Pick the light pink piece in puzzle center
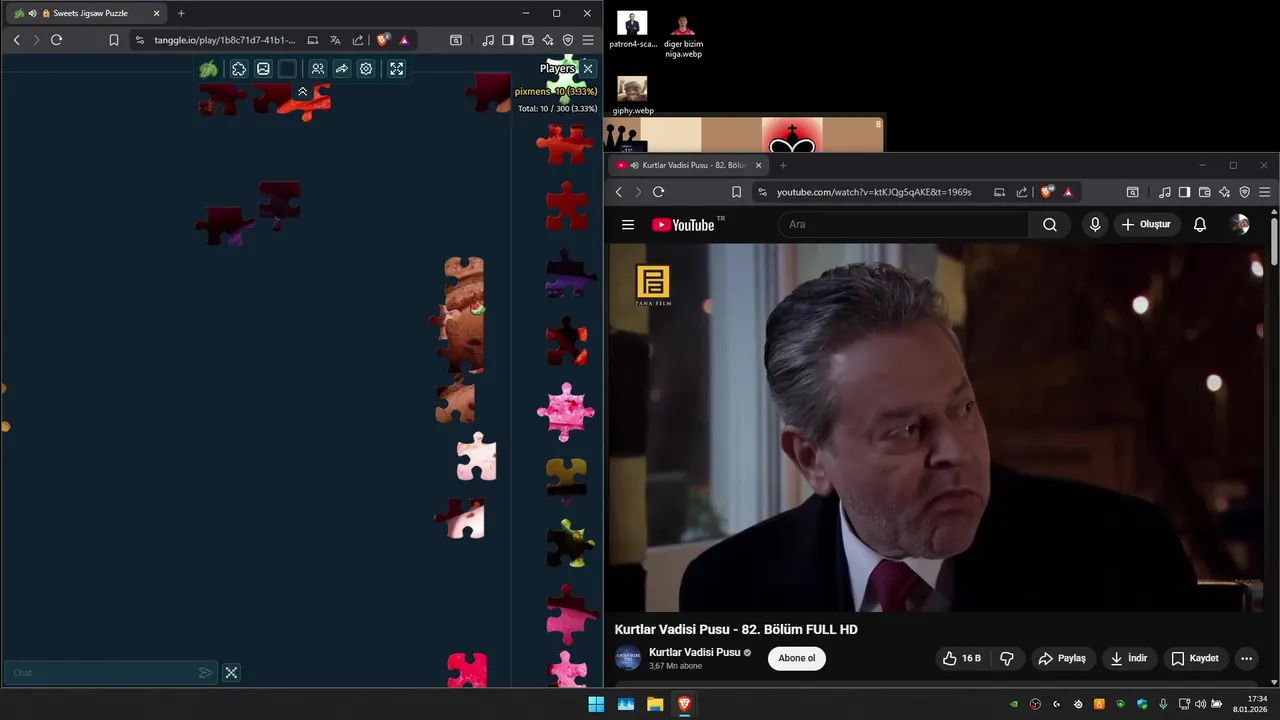This screenshot has width=1280, height=720. 476,456
